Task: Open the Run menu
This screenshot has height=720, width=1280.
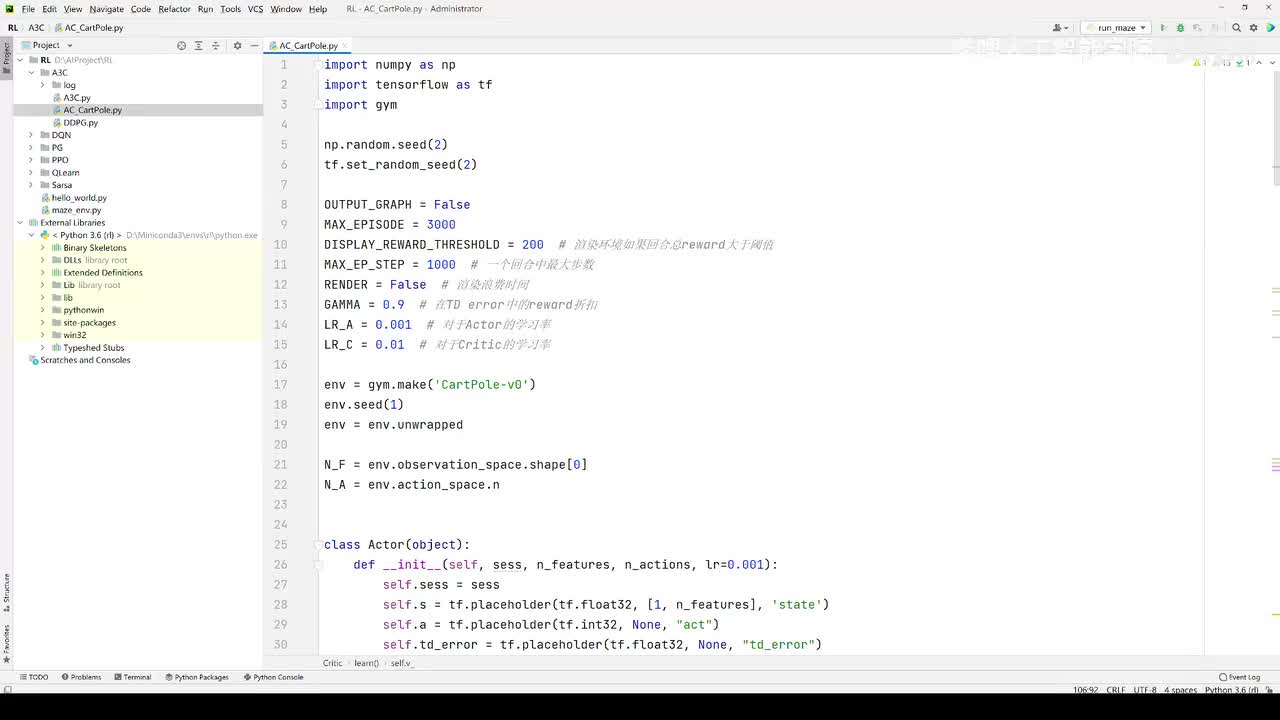Action: tap(205, 9)
